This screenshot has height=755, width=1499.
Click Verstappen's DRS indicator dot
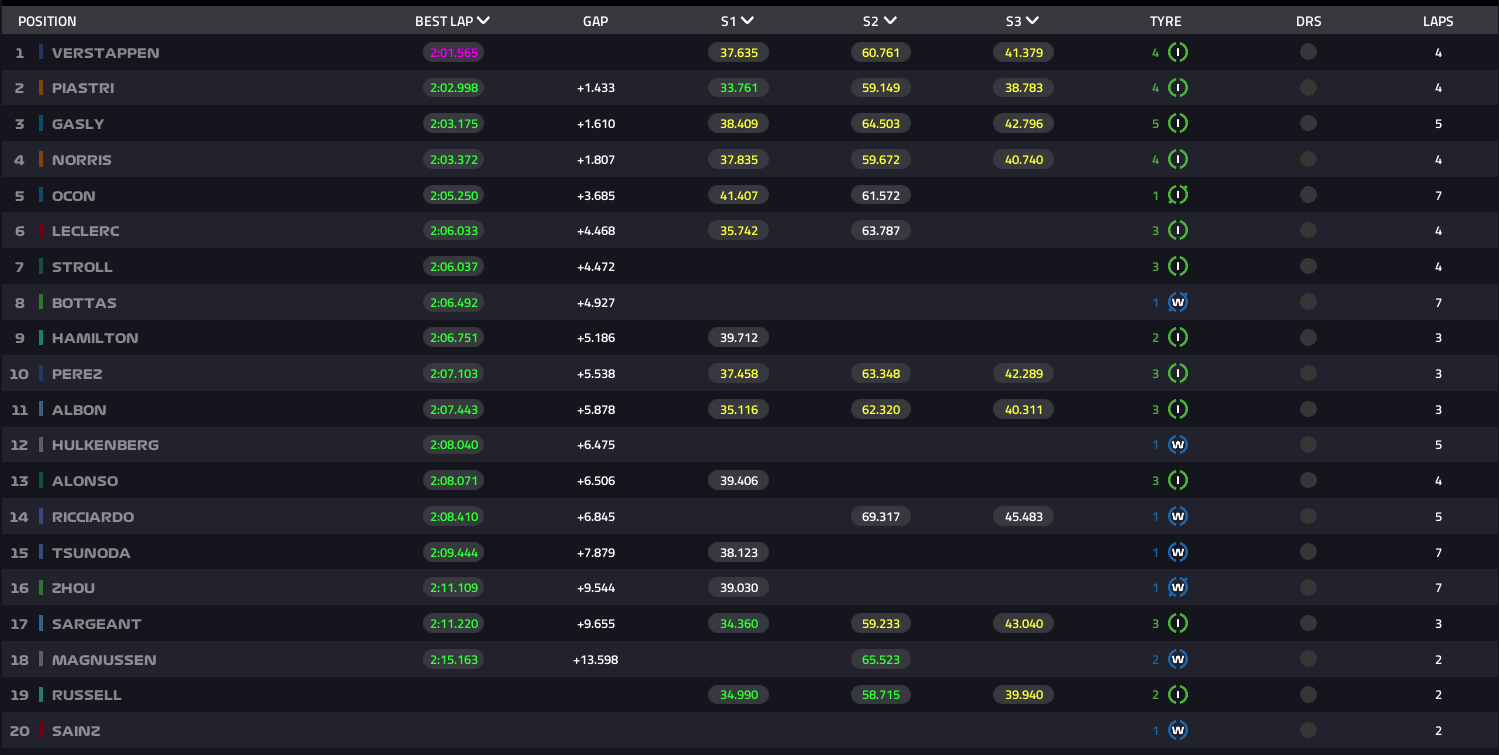[1308, 53]
